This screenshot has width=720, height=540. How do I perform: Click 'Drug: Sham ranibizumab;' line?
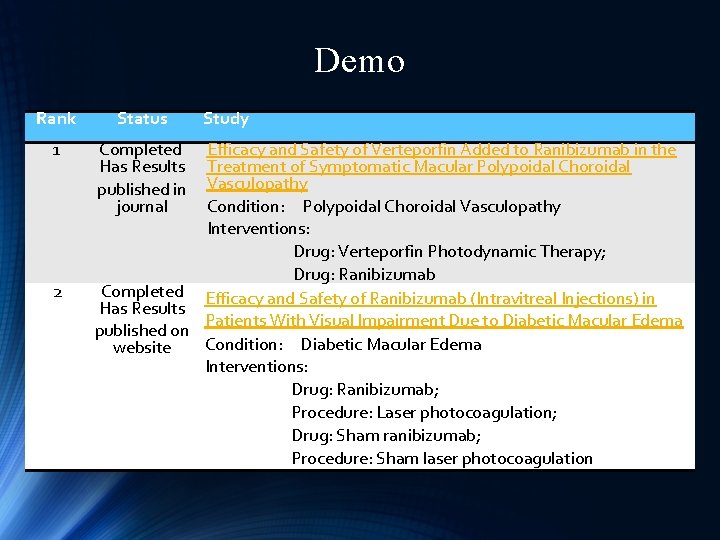coord(386,435)
